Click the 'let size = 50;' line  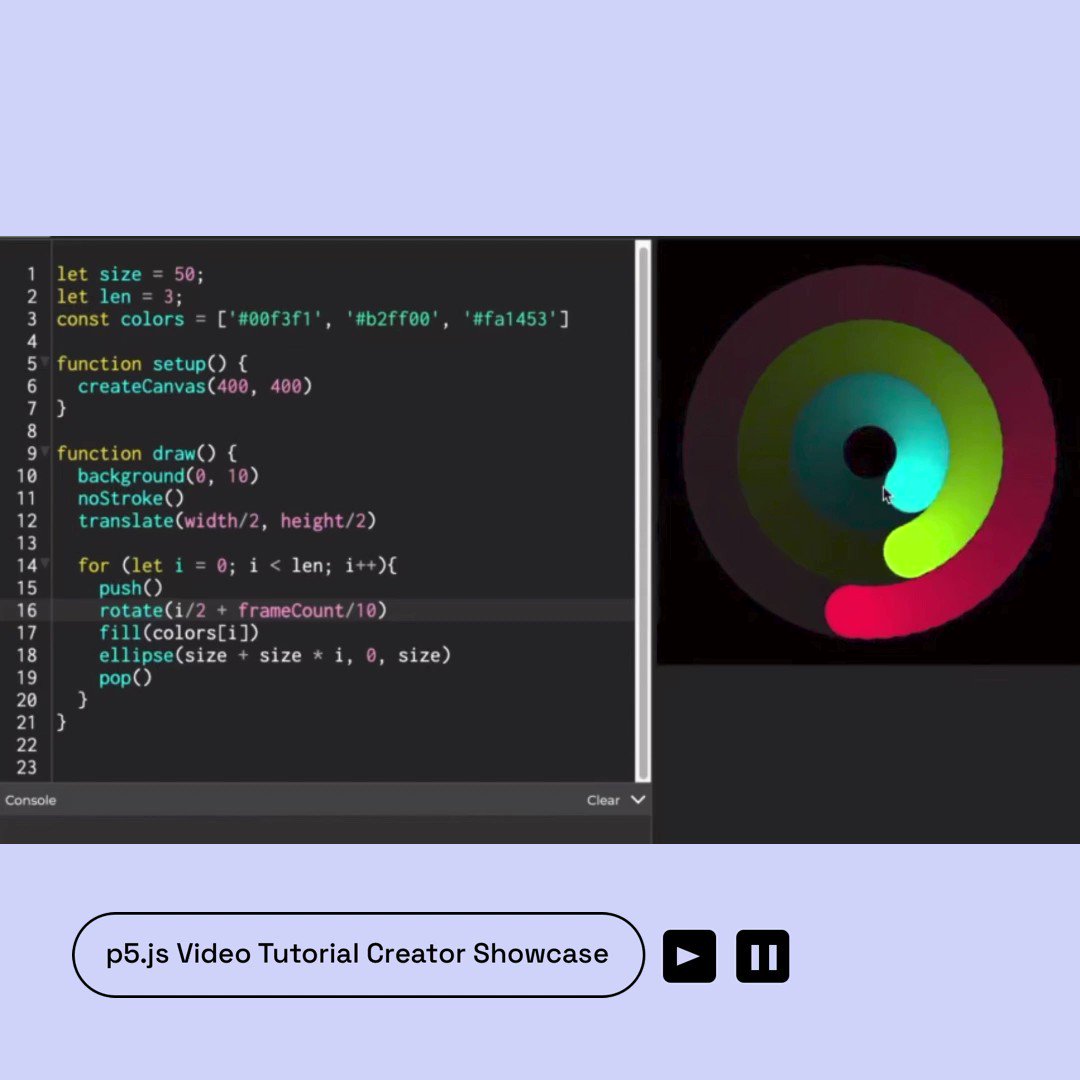click(x=130, y=274)
